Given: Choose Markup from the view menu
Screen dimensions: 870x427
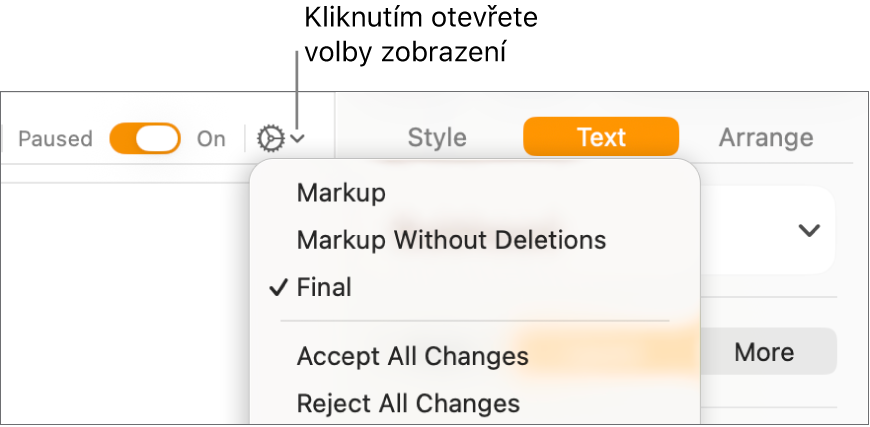Looking at the screenshot, I should coord(341,193).
